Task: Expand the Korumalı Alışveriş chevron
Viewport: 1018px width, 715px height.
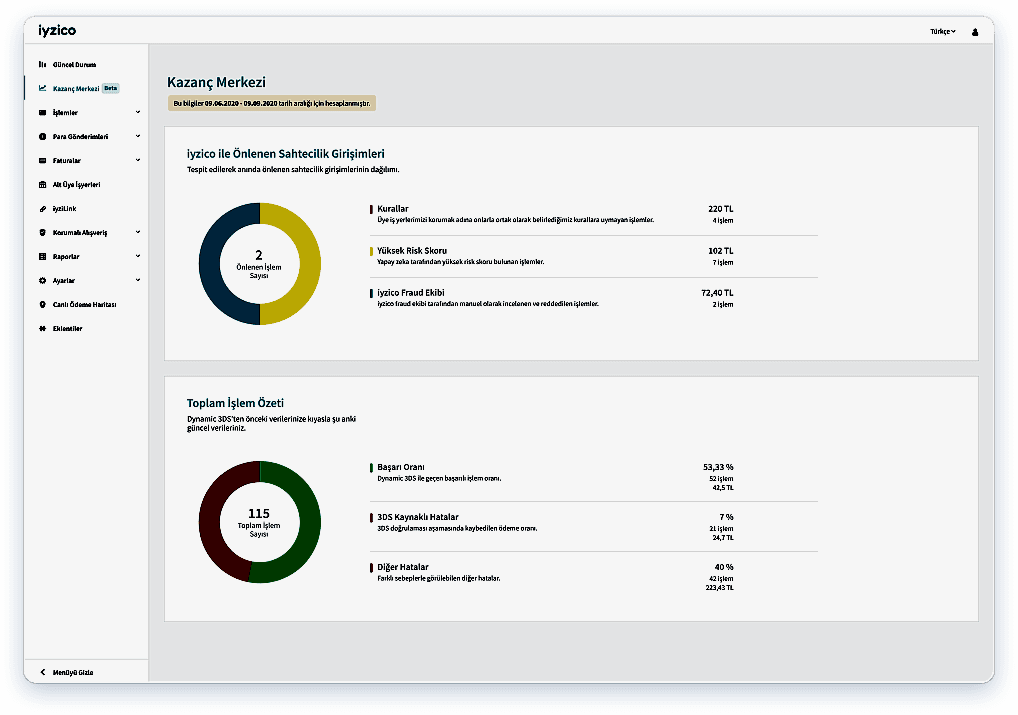Action: [138, 232]
